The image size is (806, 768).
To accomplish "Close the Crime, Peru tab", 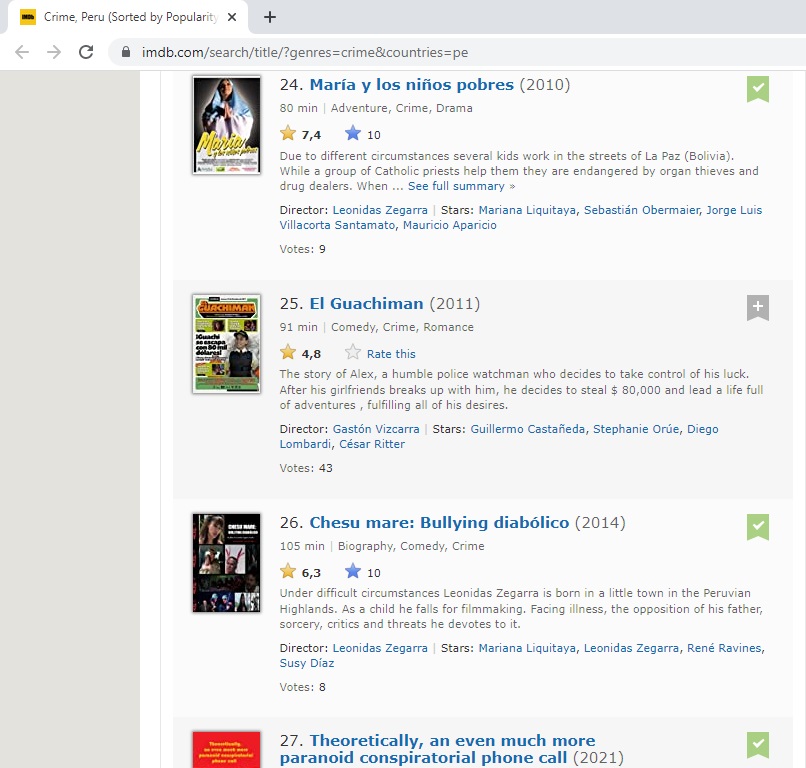I will (x=232, y=17).
